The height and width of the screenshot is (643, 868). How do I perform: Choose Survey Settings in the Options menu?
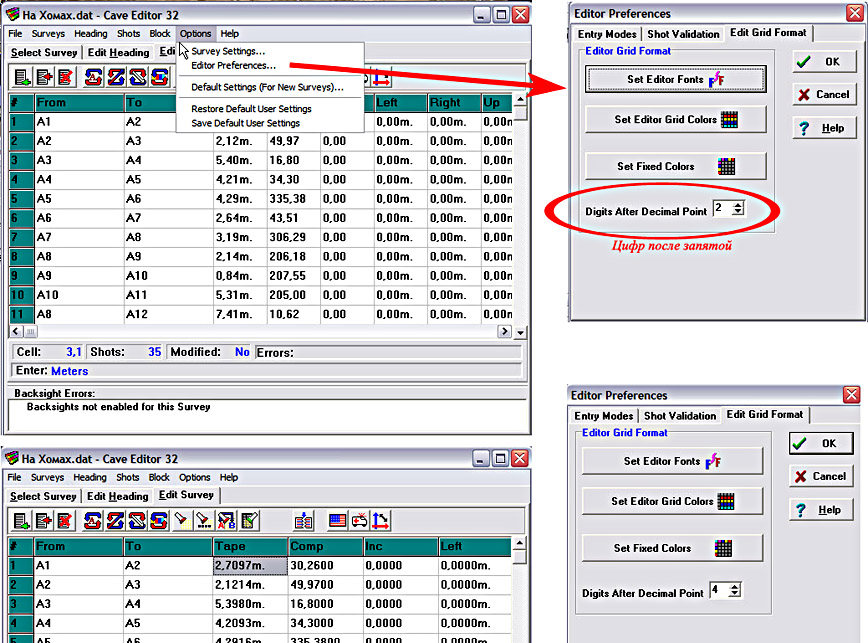point(228,51)
